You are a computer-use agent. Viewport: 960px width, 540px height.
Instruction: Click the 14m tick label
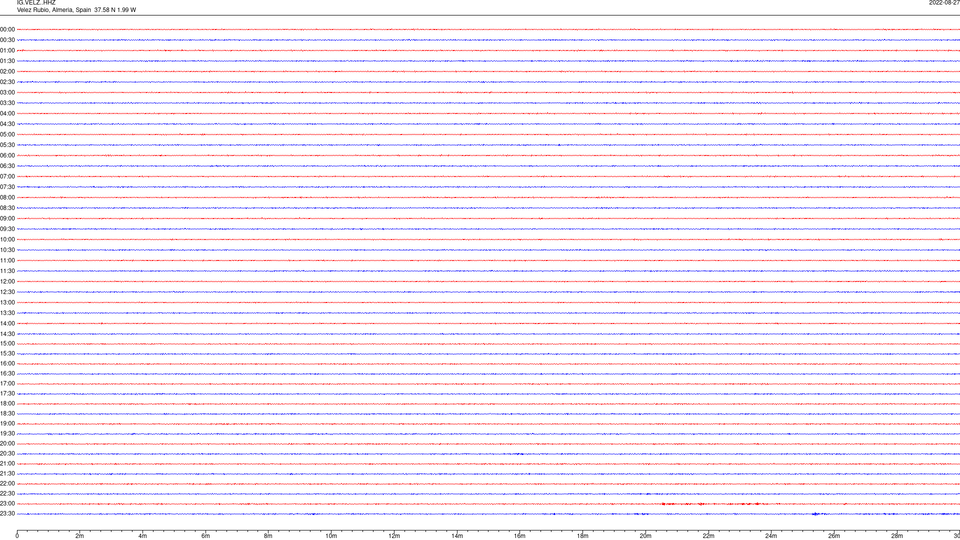(457, 536)
